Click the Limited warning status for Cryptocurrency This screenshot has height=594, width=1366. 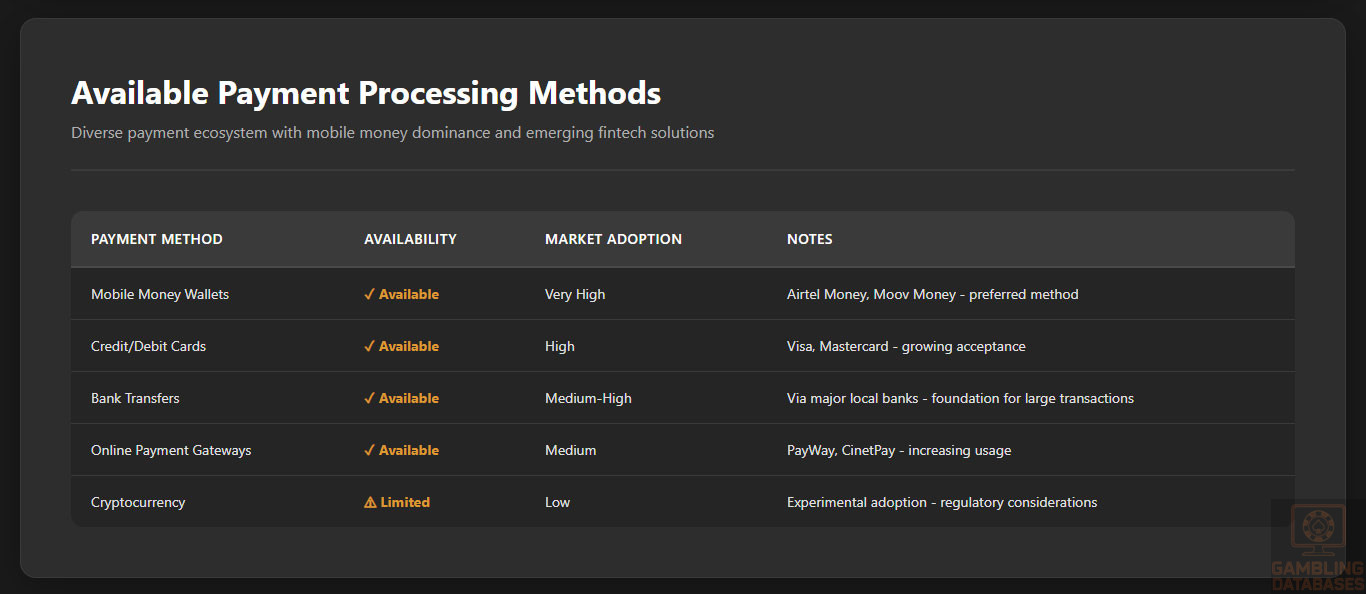[397, 502]
